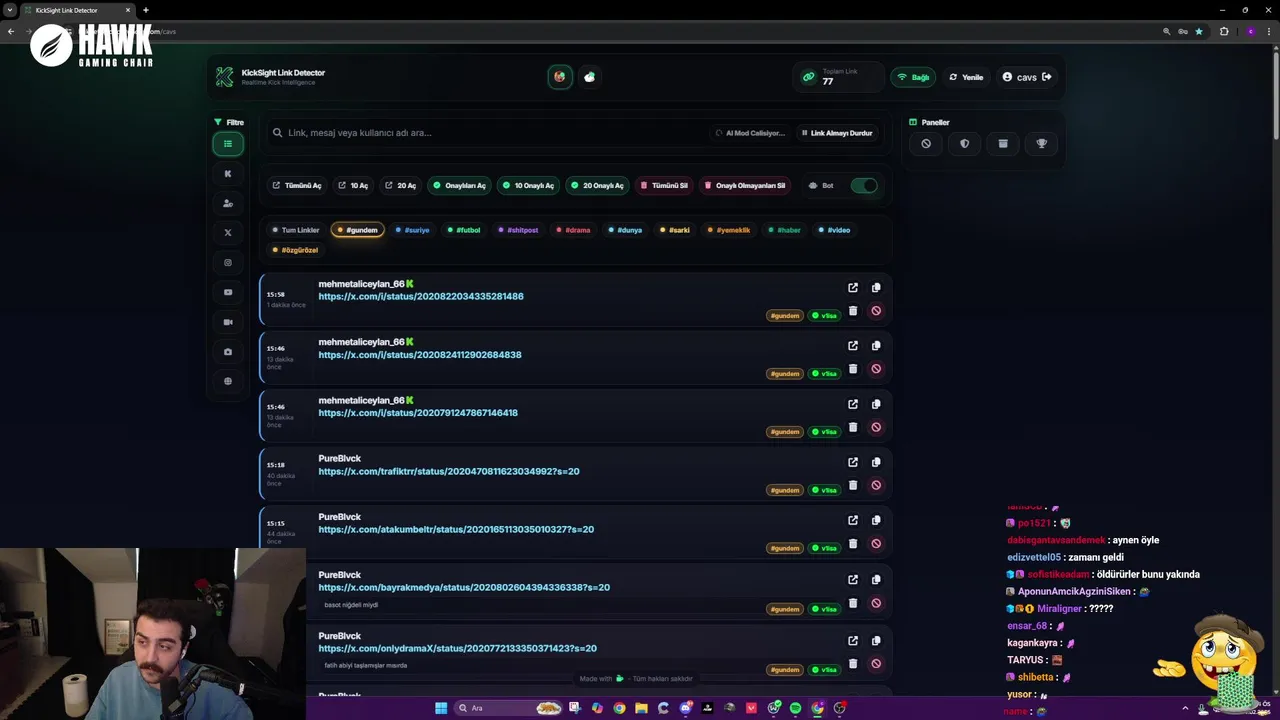Open the bayrakmedya status link
Image resolution: width=1280 pixels, height=720 pixels.
(x=464, y=587)
